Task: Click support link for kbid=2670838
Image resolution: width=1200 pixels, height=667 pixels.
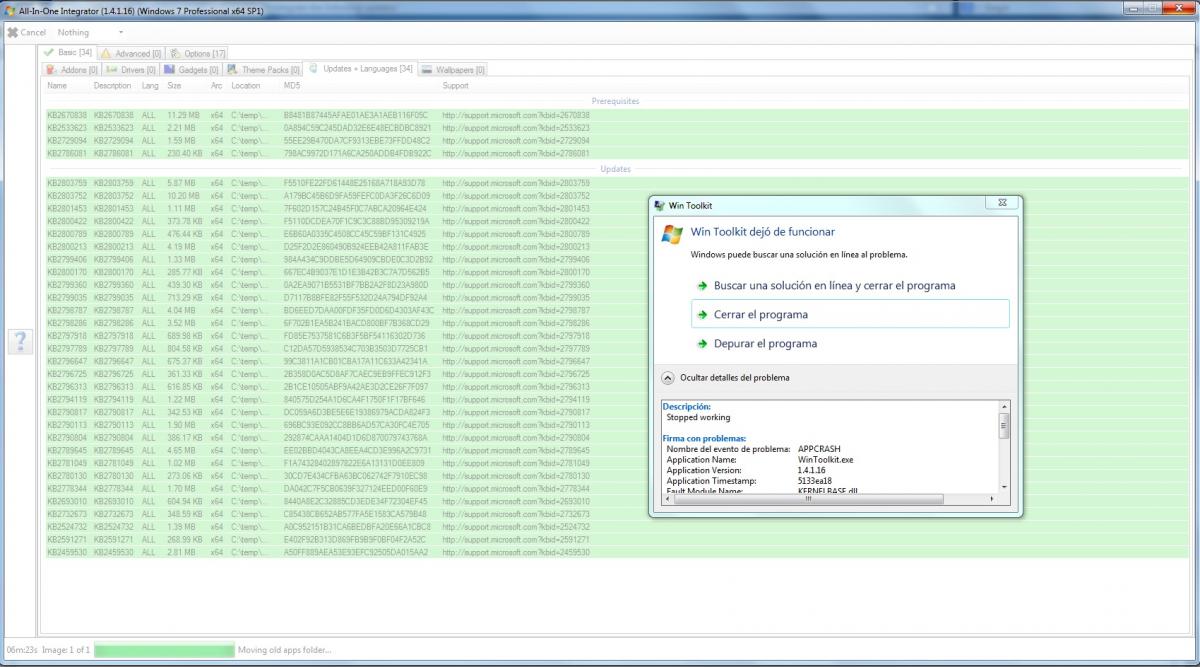Action: (x=516, y=115)
